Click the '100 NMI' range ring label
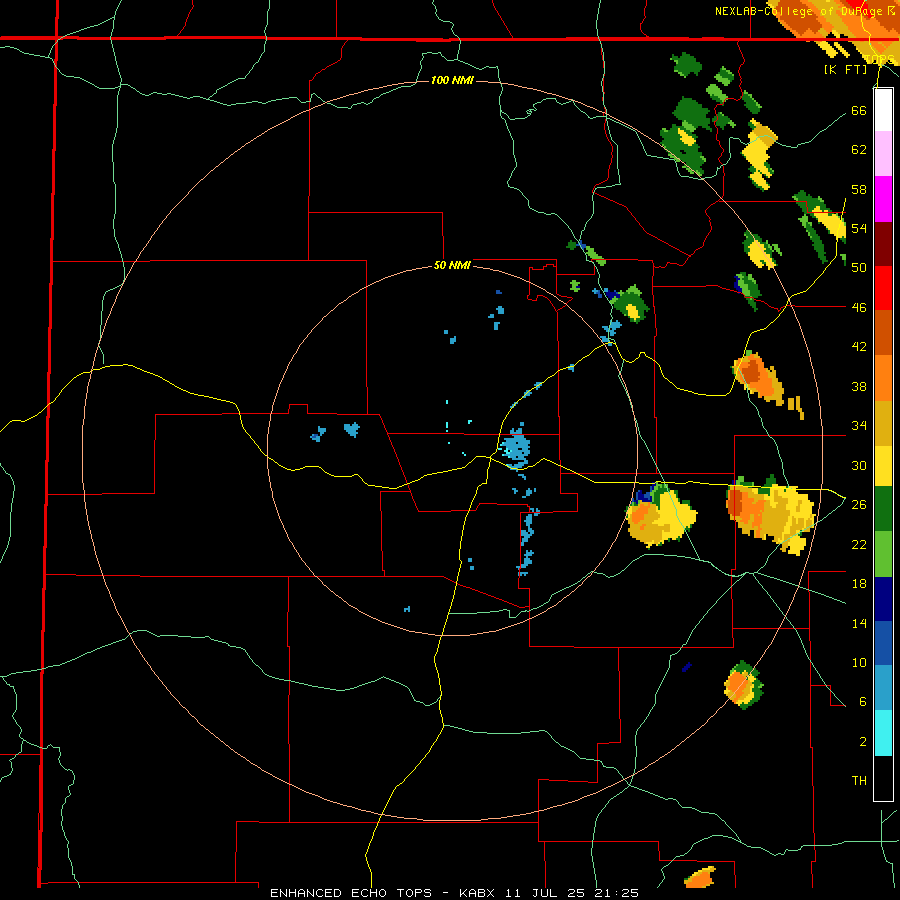 click(452, 80)
